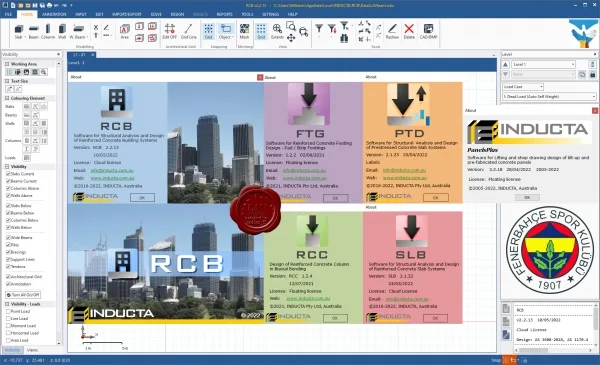The height and width of the screenshot is (365, 600).
Task: Switch to the Views tab at panel bottom
Action: [32, 350]
